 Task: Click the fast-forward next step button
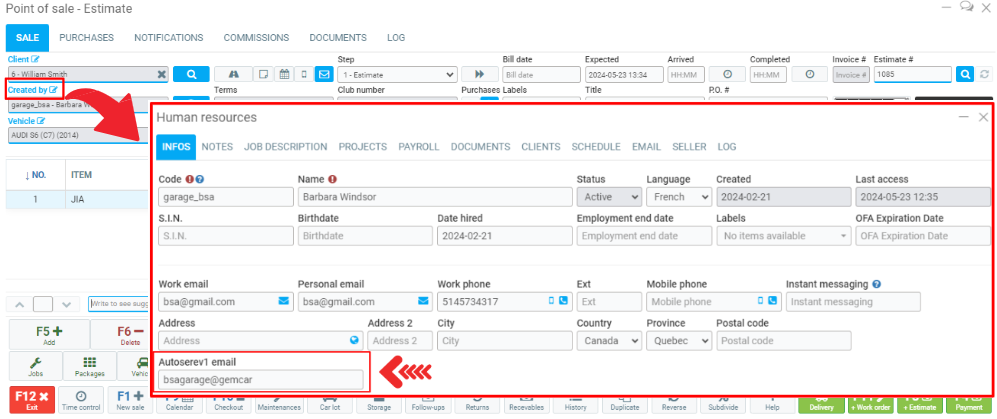click(479, 74)
